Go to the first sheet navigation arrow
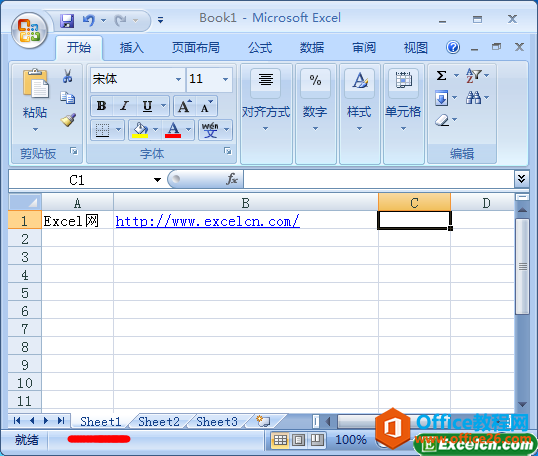538x456 pixels. click(x=17, y=421)
